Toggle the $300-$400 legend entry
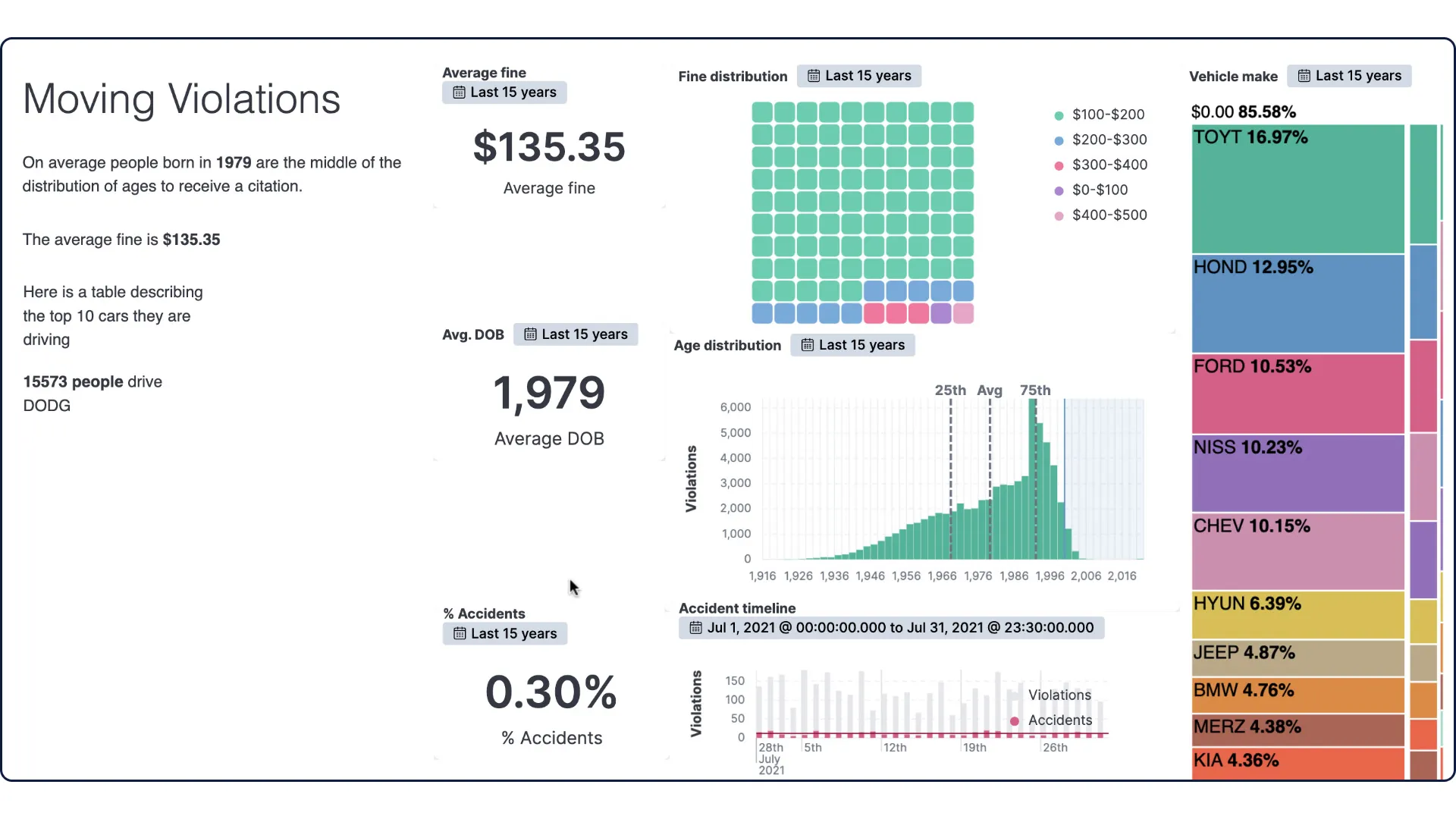1456x819 pixels. (1109, 165)
